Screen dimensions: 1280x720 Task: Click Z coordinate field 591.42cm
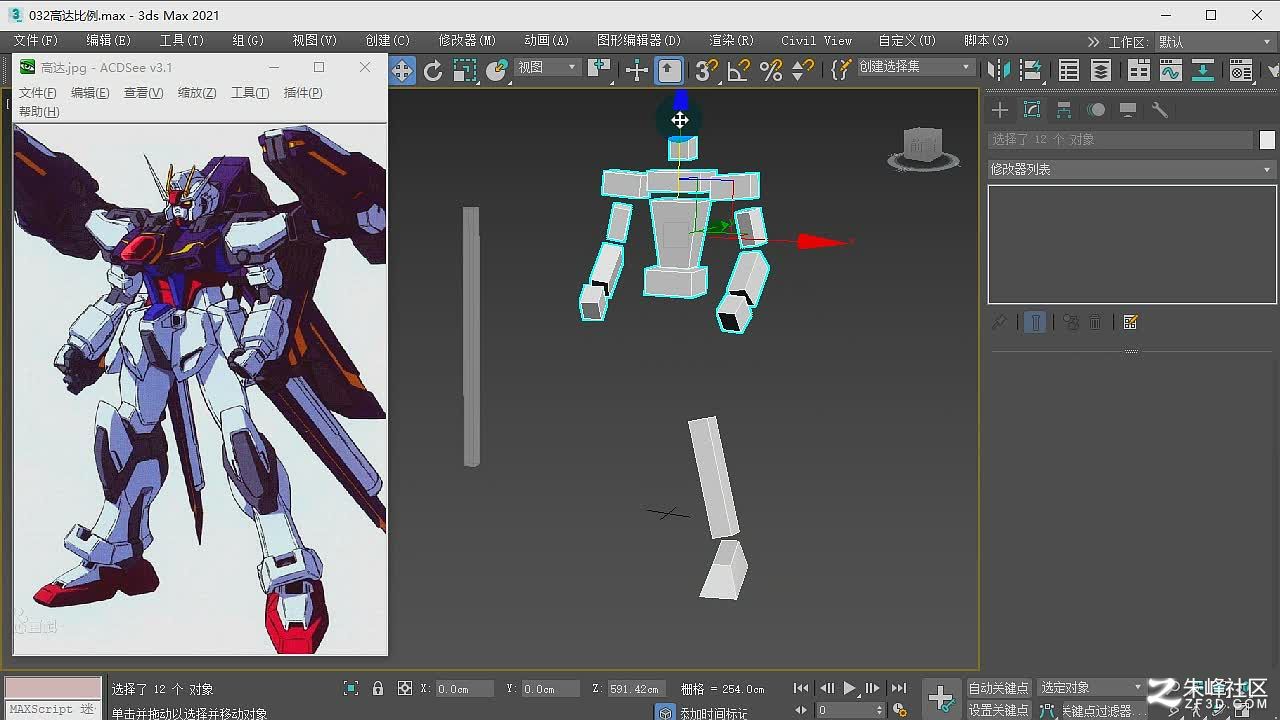click(x=635, y=689)
